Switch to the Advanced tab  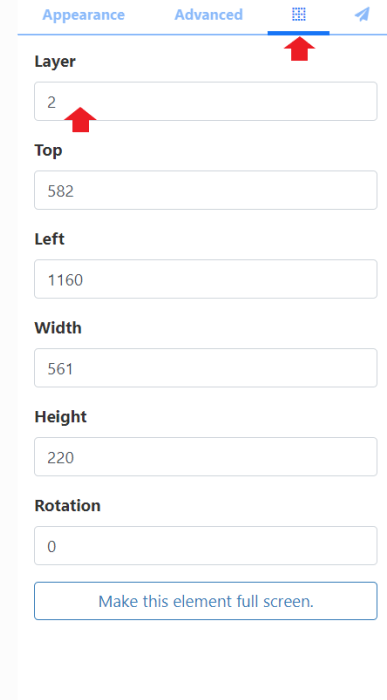(x=208, y=15)
